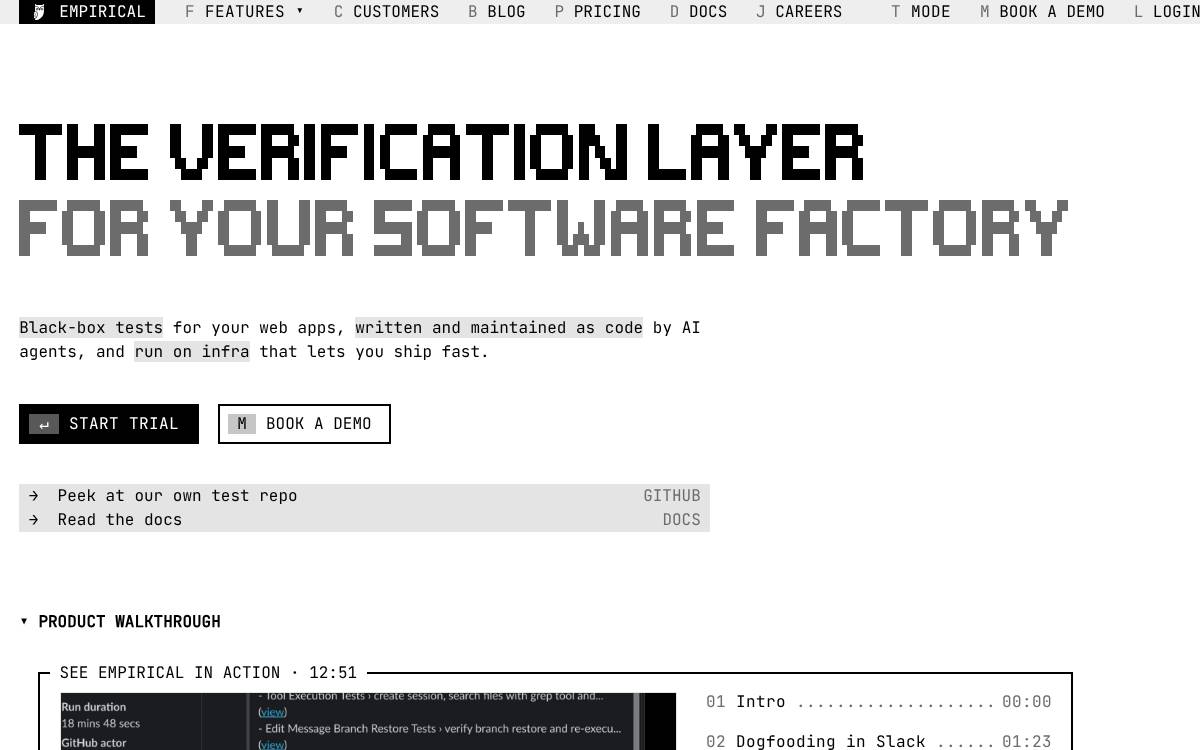Click the 'See Empirical in Action · 12:51' heading
This screenshot has height=750, width=1200.
point(208,673)
